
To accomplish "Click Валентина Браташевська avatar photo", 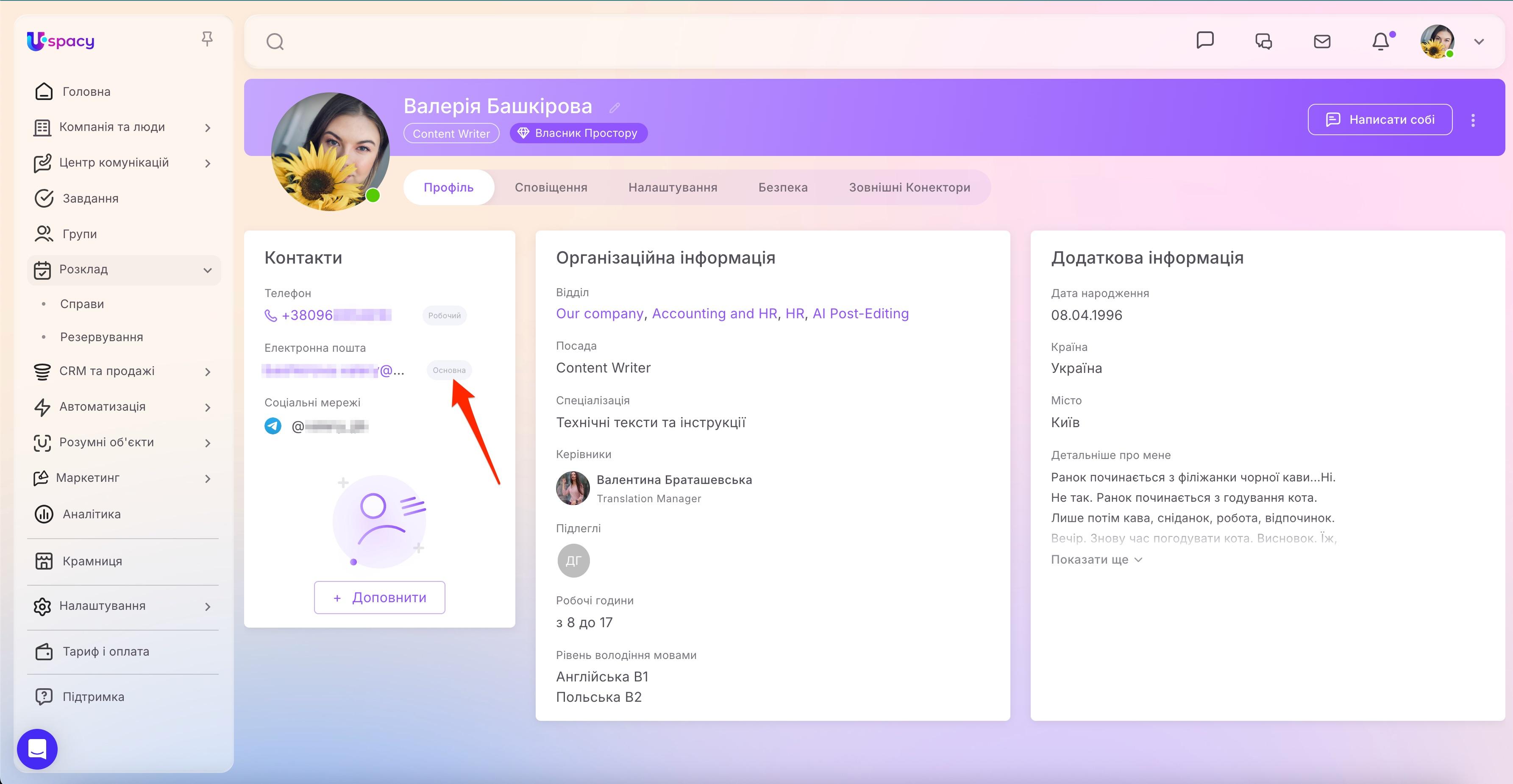I will click(x=573, y=488).
